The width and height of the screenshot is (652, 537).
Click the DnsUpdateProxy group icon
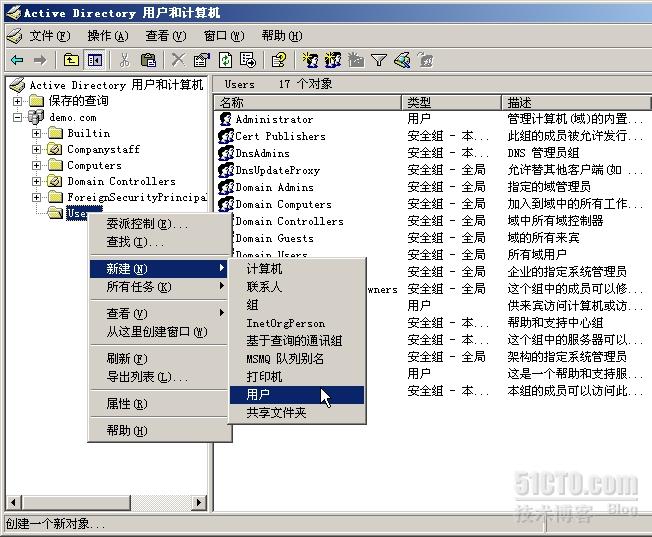click(x=226, y=170)
